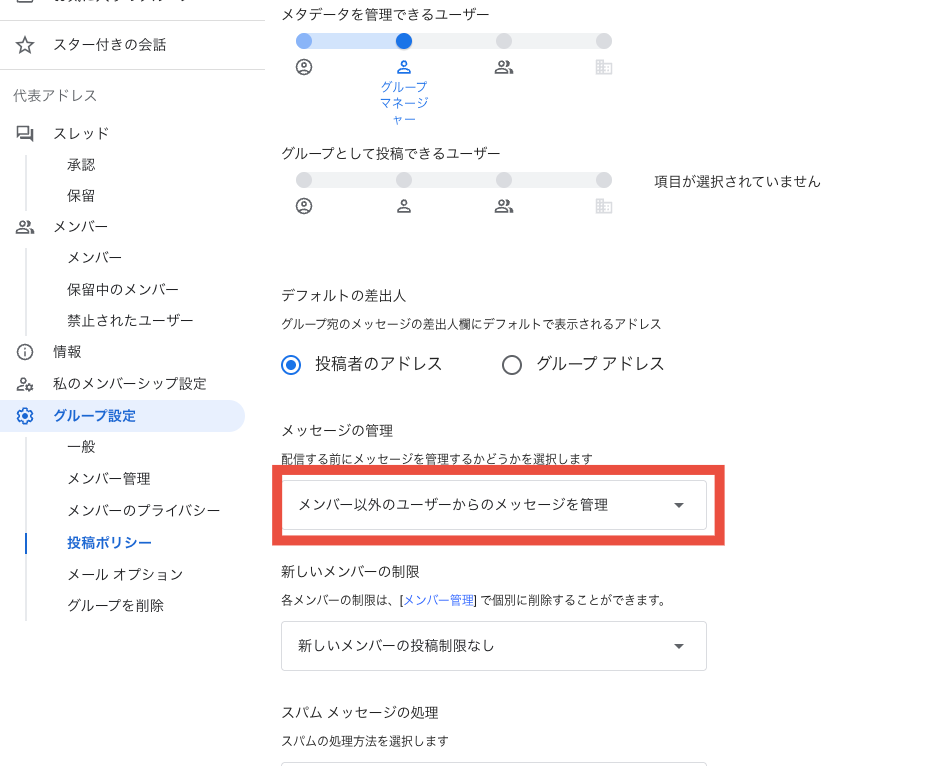Select the 投稿者のアドレス radio button

point(291,365)
